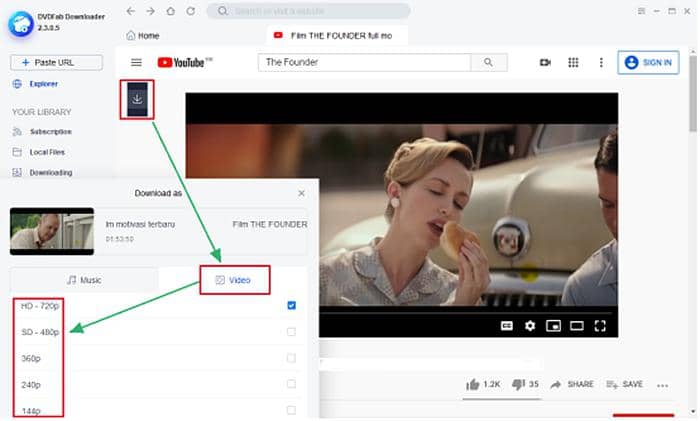Image resolution: width=700 pixels, height=421 pixels.
Task: Click the YouTube logo
Action: point(185,63)
